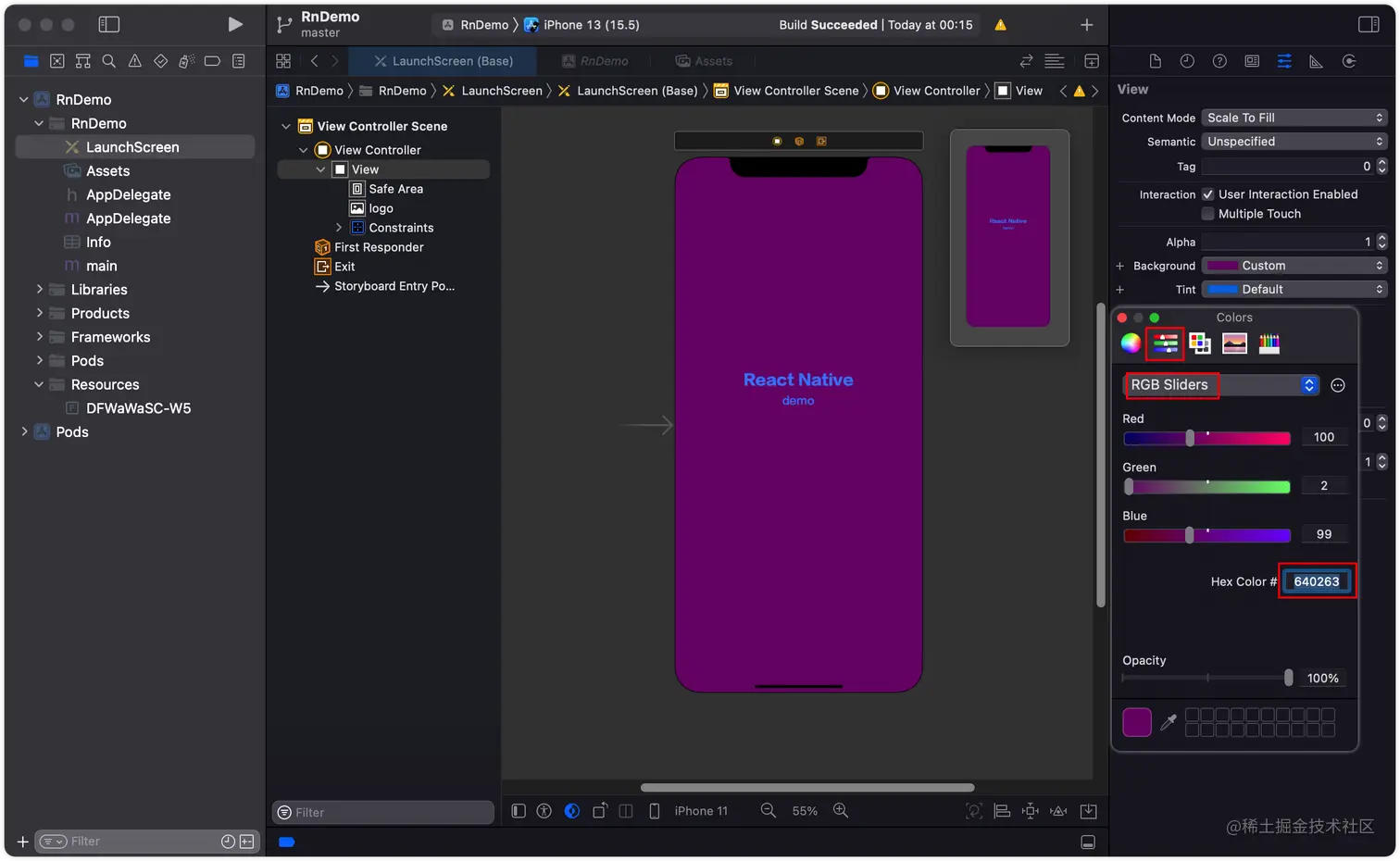Collapse View Controller Scene in outline
The image size is (1400, 861).
click(x=286, y=126)
